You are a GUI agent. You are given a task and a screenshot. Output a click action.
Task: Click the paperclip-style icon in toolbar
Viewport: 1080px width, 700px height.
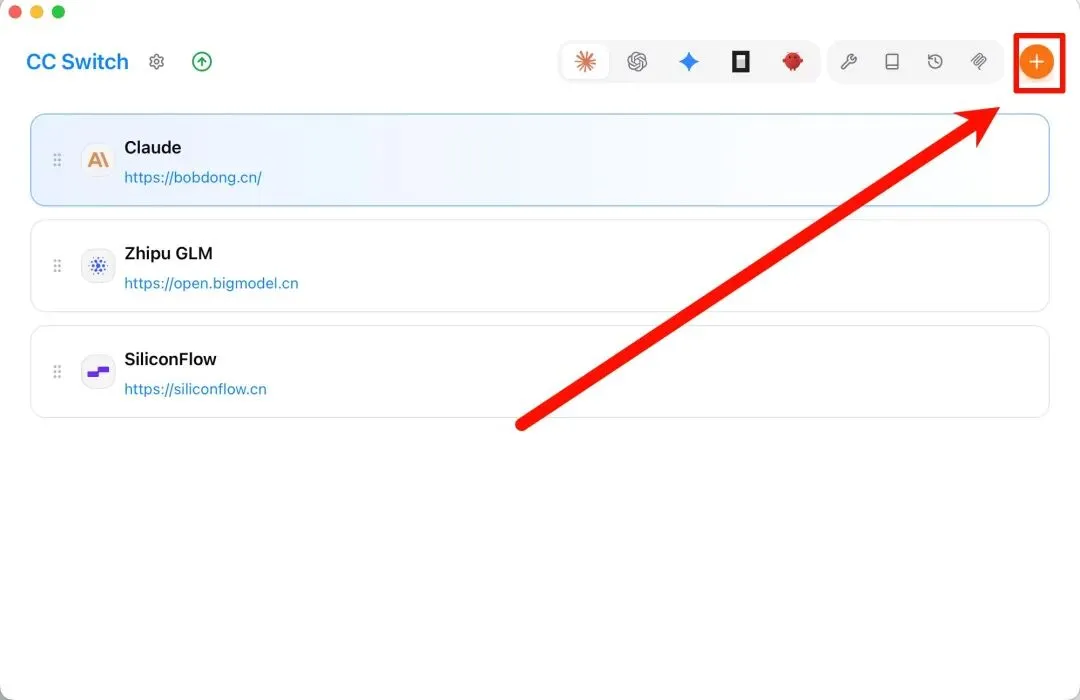[x=979, y=62]
